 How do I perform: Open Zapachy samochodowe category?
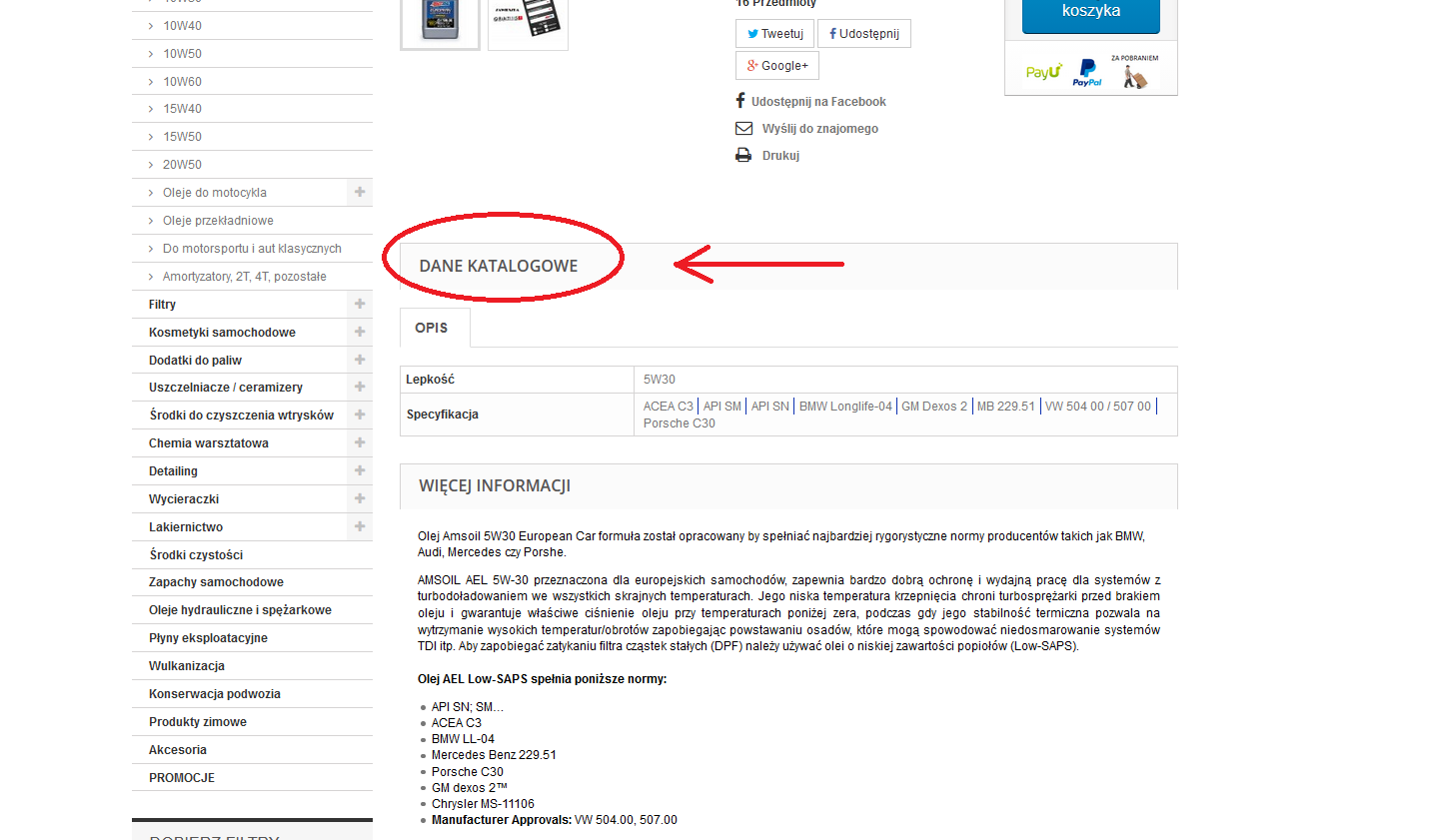tap(216, 582)
